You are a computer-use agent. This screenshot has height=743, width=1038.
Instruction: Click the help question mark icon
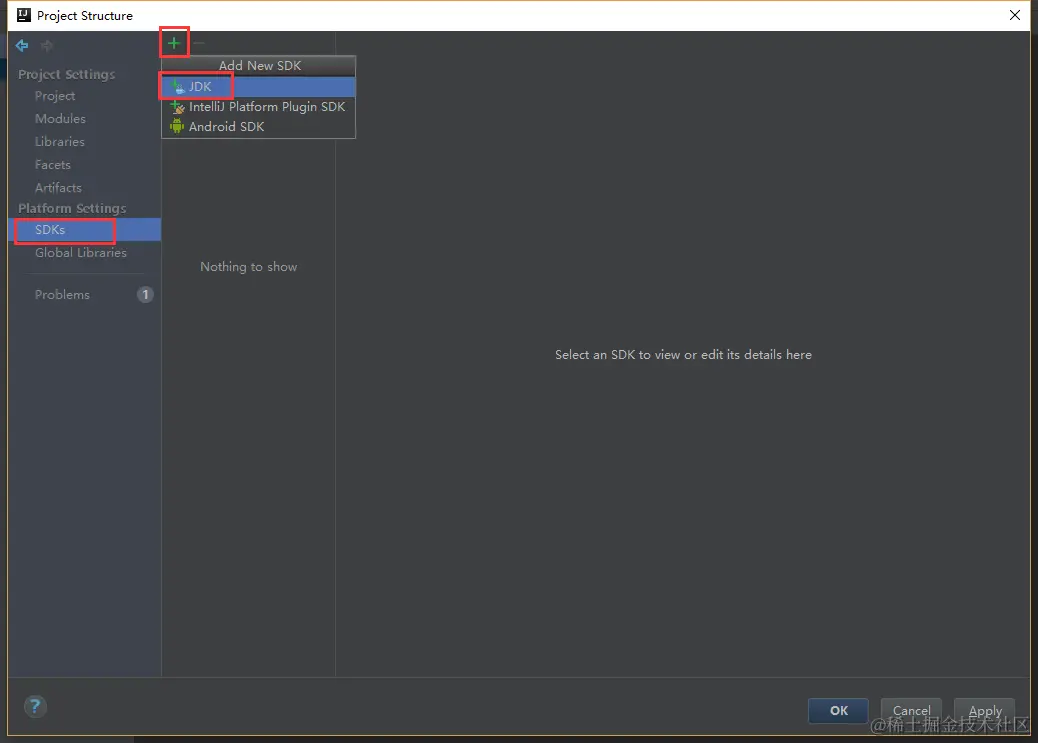pos(35,706)
